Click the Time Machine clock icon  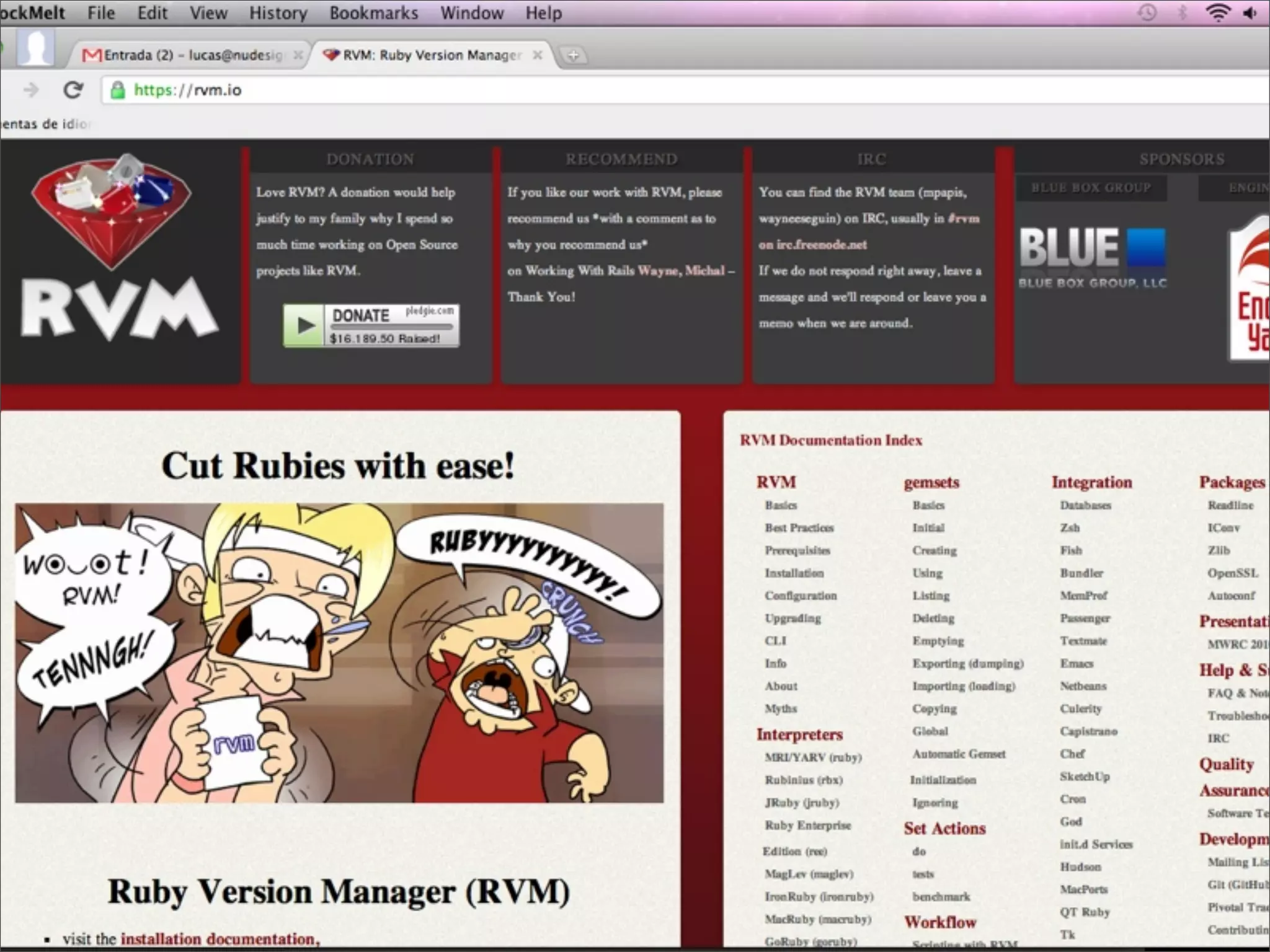[1147, 12]
